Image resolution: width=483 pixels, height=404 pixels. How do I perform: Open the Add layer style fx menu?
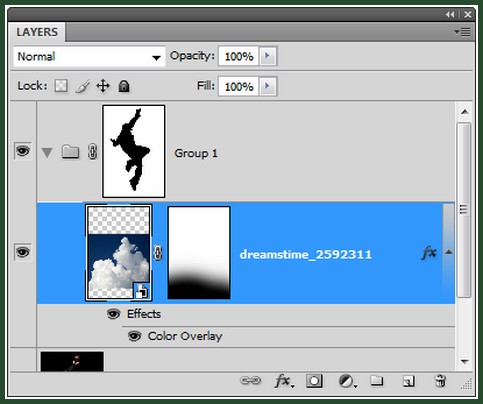pos(284,380)
